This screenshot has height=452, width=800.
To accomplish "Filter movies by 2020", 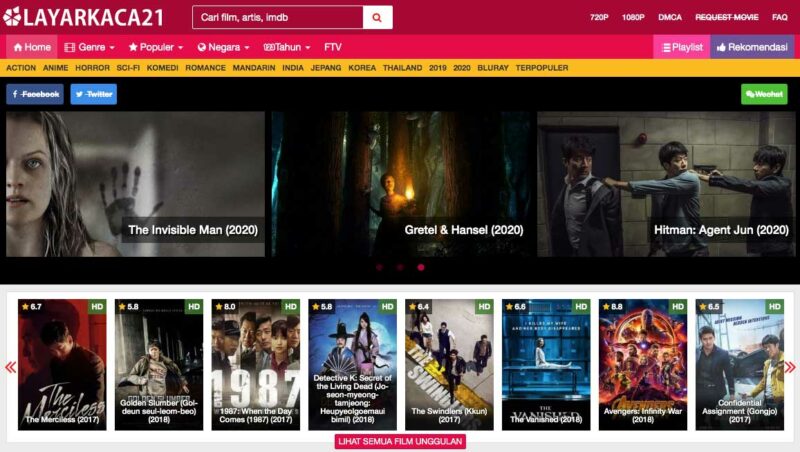I will click(x=462, y=68).
